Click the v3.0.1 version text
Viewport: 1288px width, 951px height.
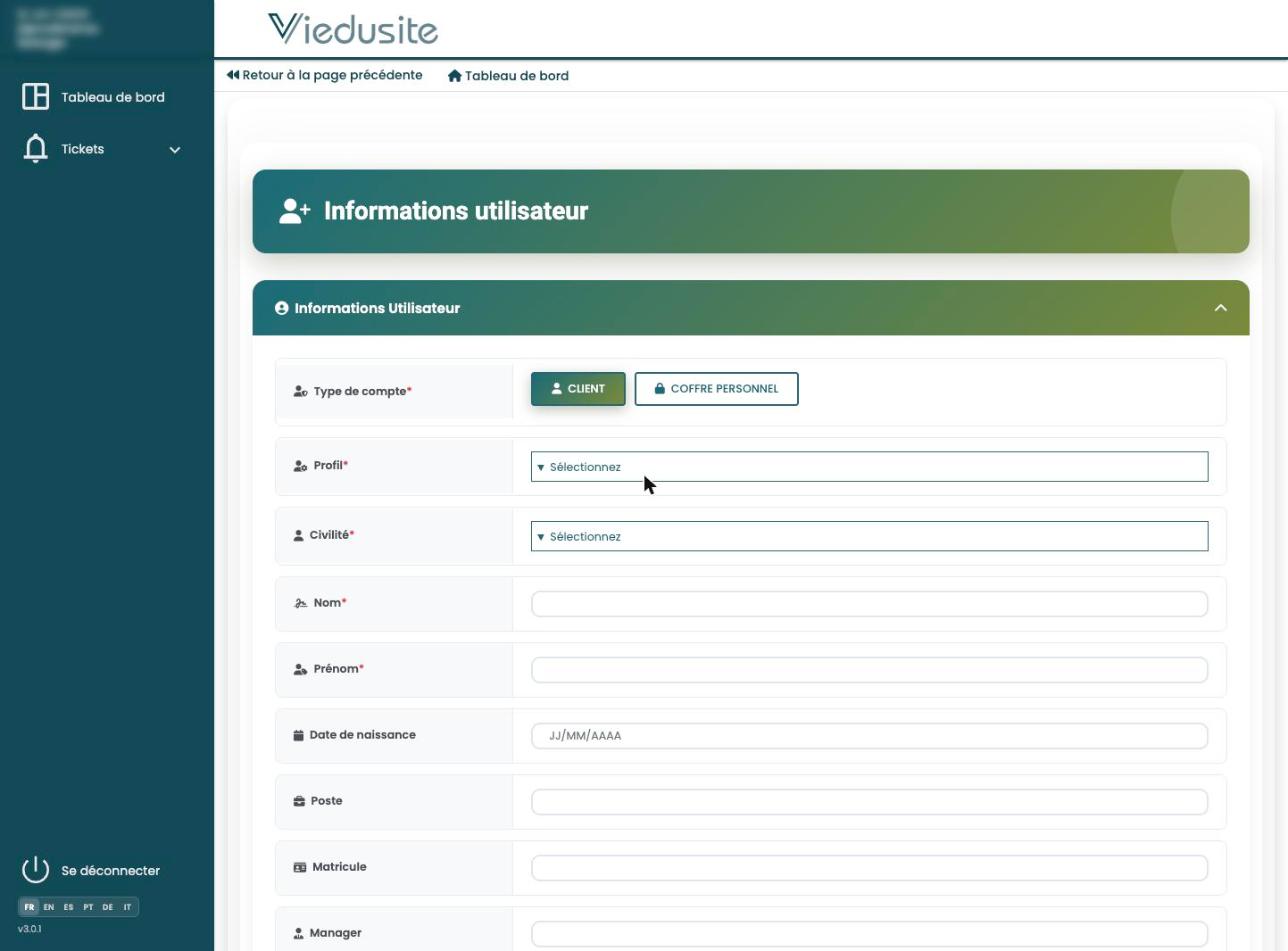[29, 929]
